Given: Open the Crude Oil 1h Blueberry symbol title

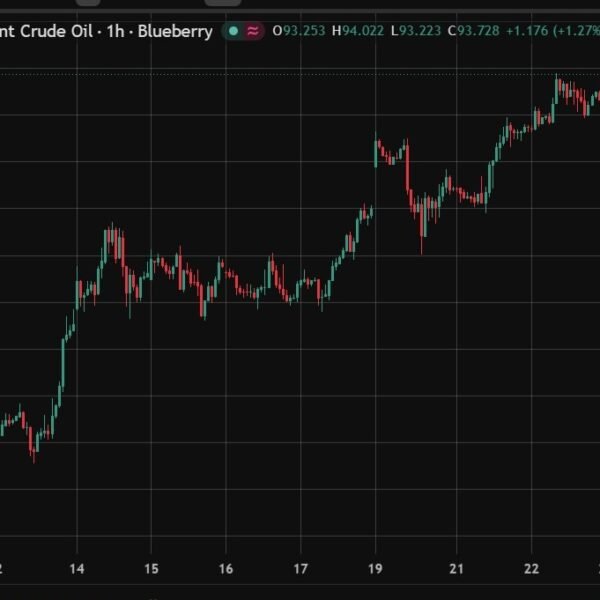Looking at the screenshot, I should (106, 31).
